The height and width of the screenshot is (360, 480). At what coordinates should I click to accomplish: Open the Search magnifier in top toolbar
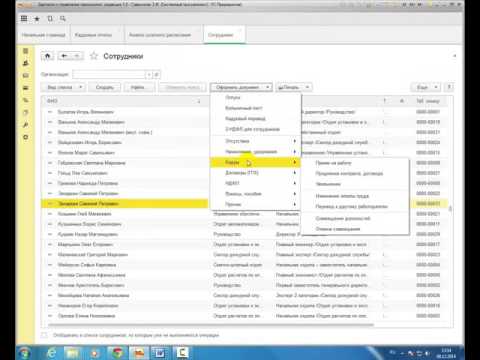[63, 19]
